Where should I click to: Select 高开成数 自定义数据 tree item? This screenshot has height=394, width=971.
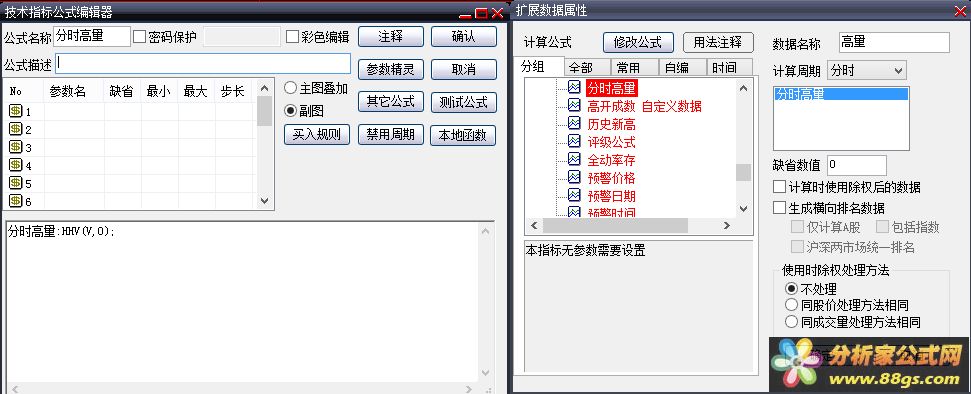644,106
